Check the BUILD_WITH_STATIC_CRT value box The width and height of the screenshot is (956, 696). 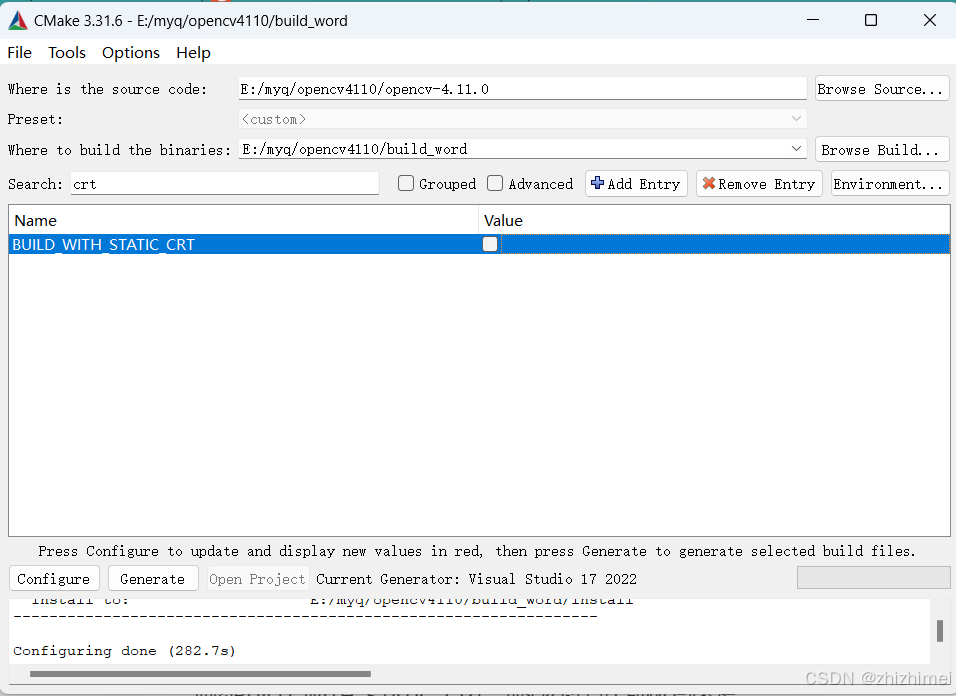click(490, 244)
